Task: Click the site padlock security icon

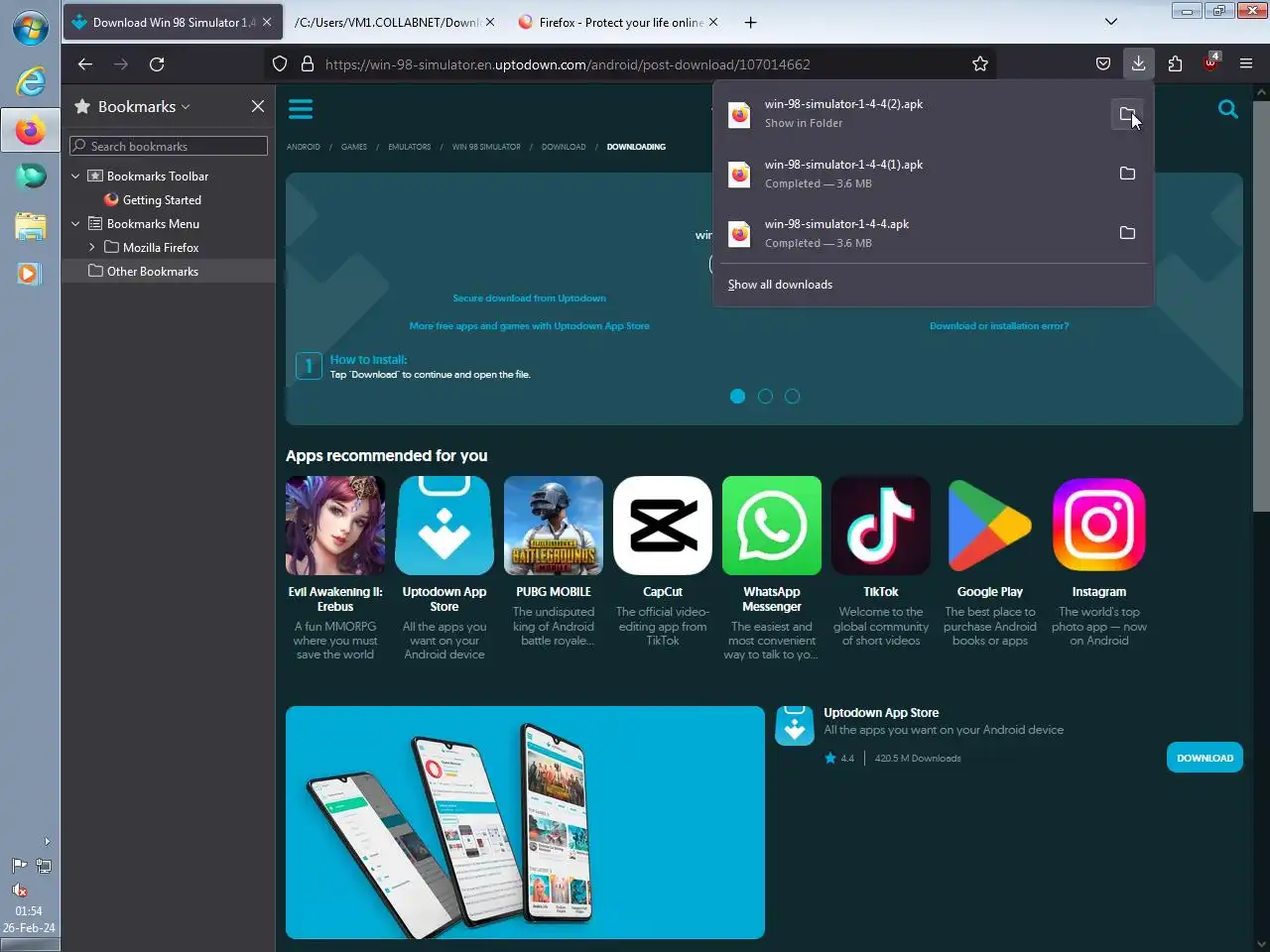Action: point(308,63)
